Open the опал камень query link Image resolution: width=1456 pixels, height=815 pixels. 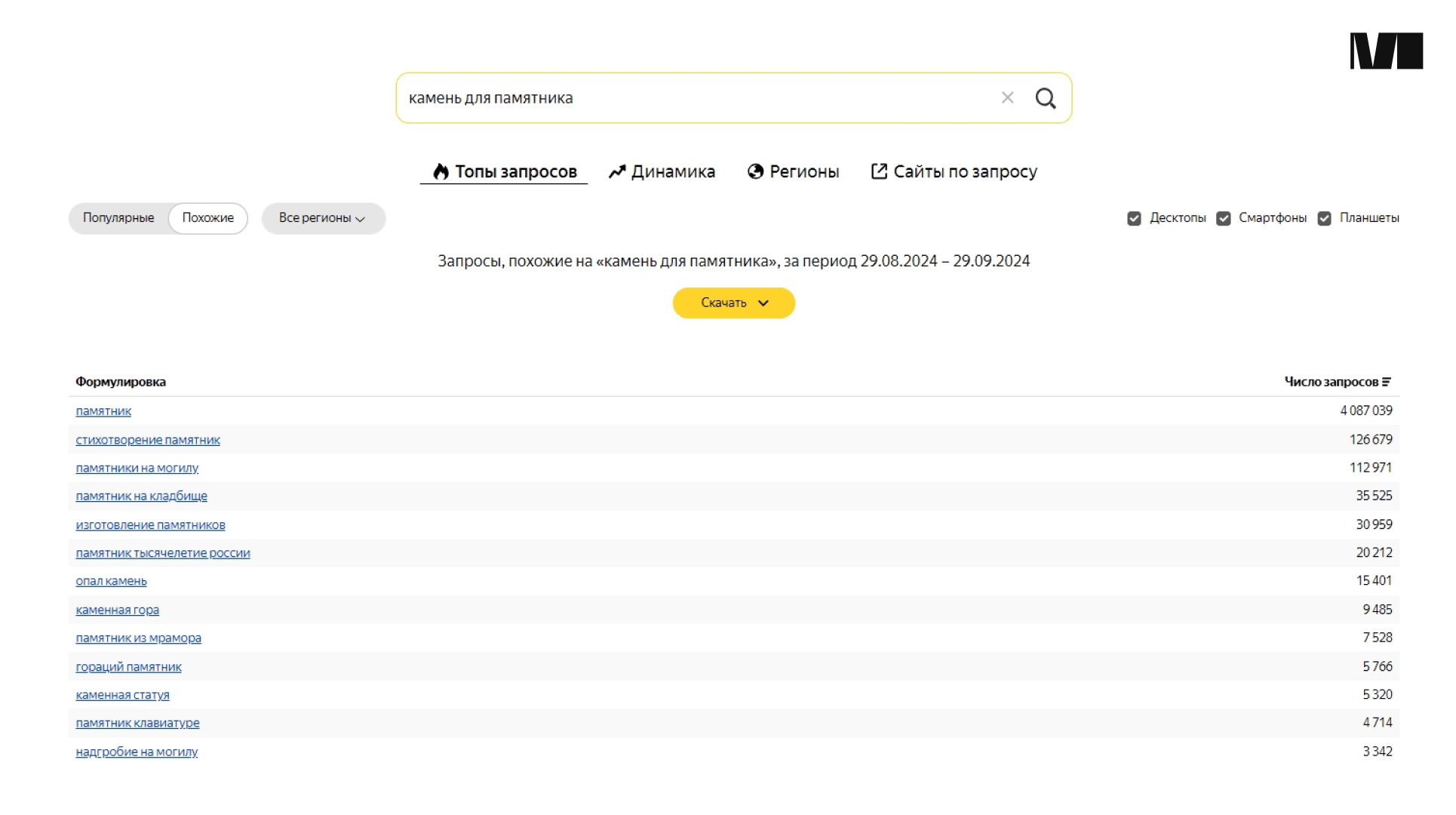[111, 581]
